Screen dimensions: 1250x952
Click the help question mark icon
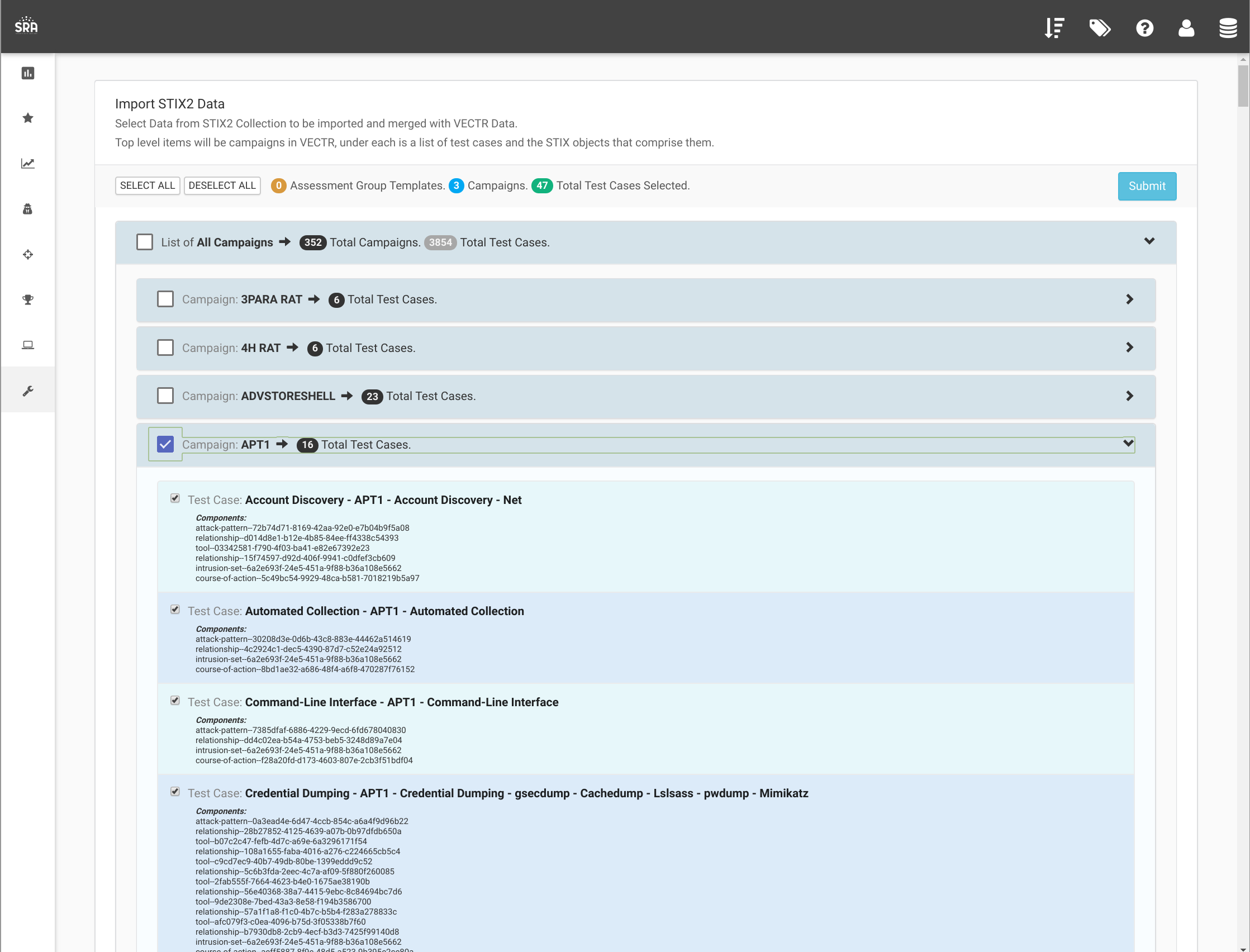[1144, 28]
